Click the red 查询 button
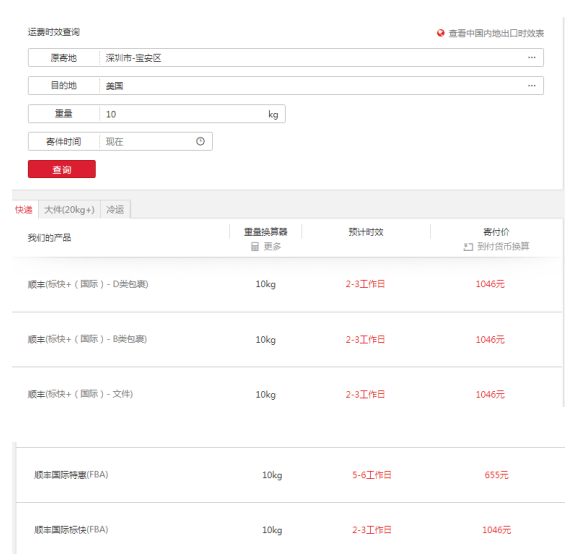 (x=62, y=169)
